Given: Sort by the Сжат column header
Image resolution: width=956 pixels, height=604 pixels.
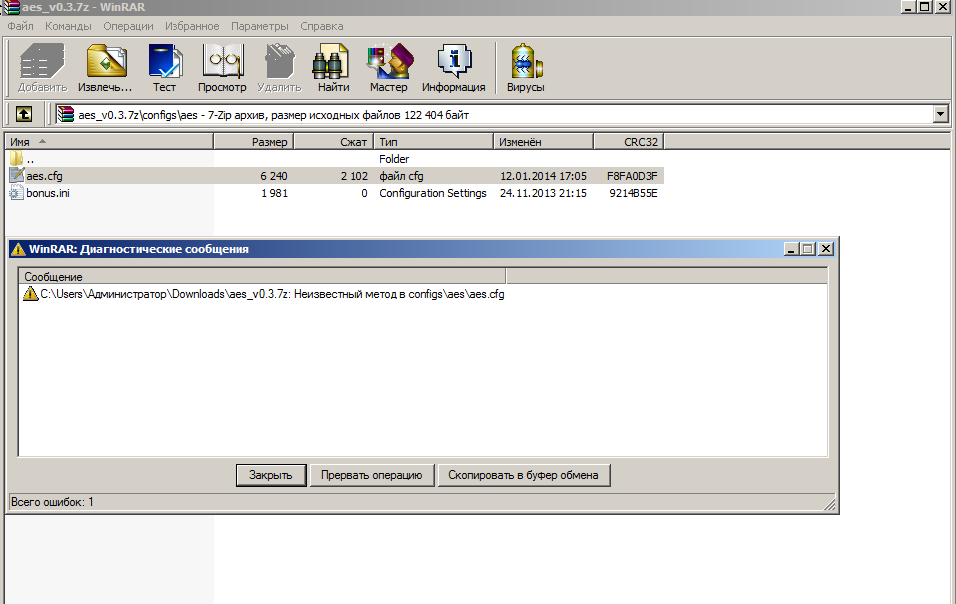Looking at the screenshot, I should (334, 141).
